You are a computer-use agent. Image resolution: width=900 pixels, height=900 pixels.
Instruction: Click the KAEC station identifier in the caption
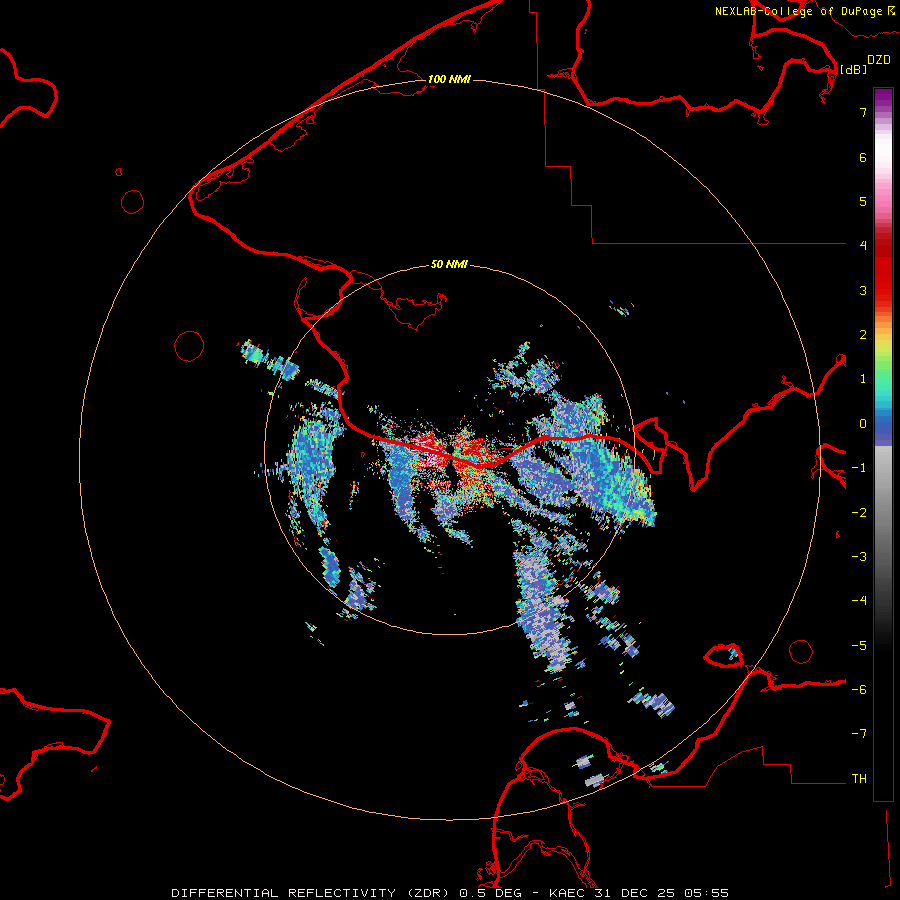click(x=565, y=893)
